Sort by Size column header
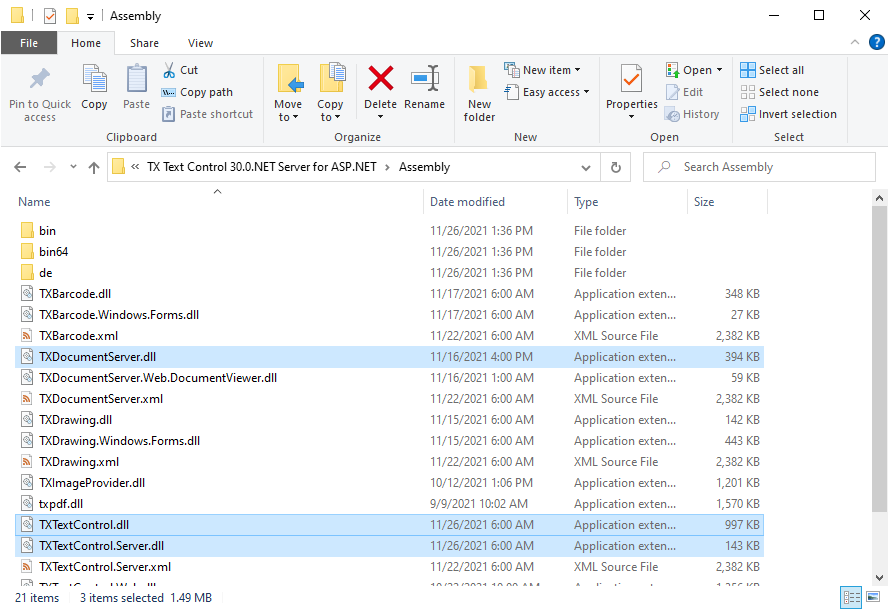Viewport: 889px width, 610px height. coord(704,202)
